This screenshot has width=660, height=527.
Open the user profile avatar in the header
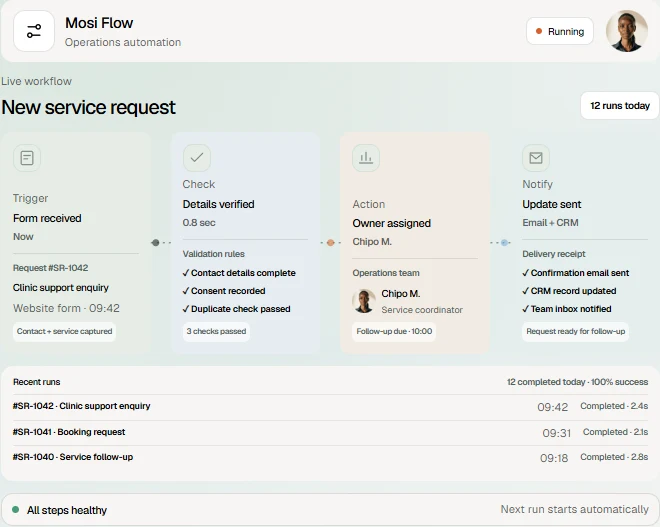point(626,31)
